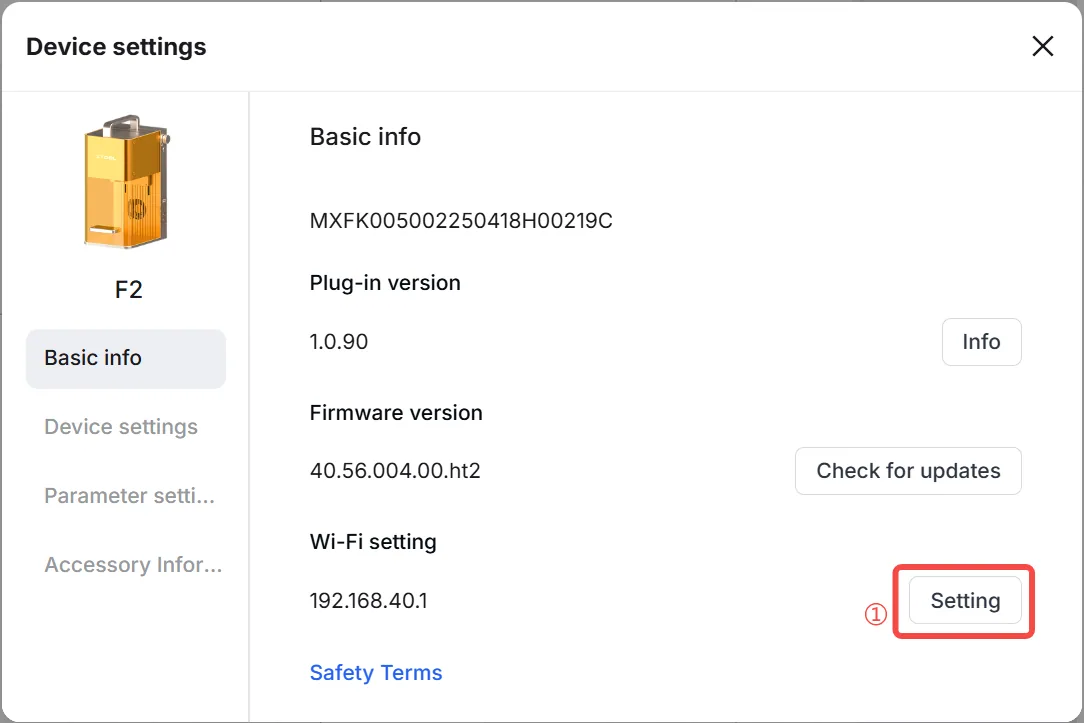Open the Device settings sidebar tab

click(121, 426)
